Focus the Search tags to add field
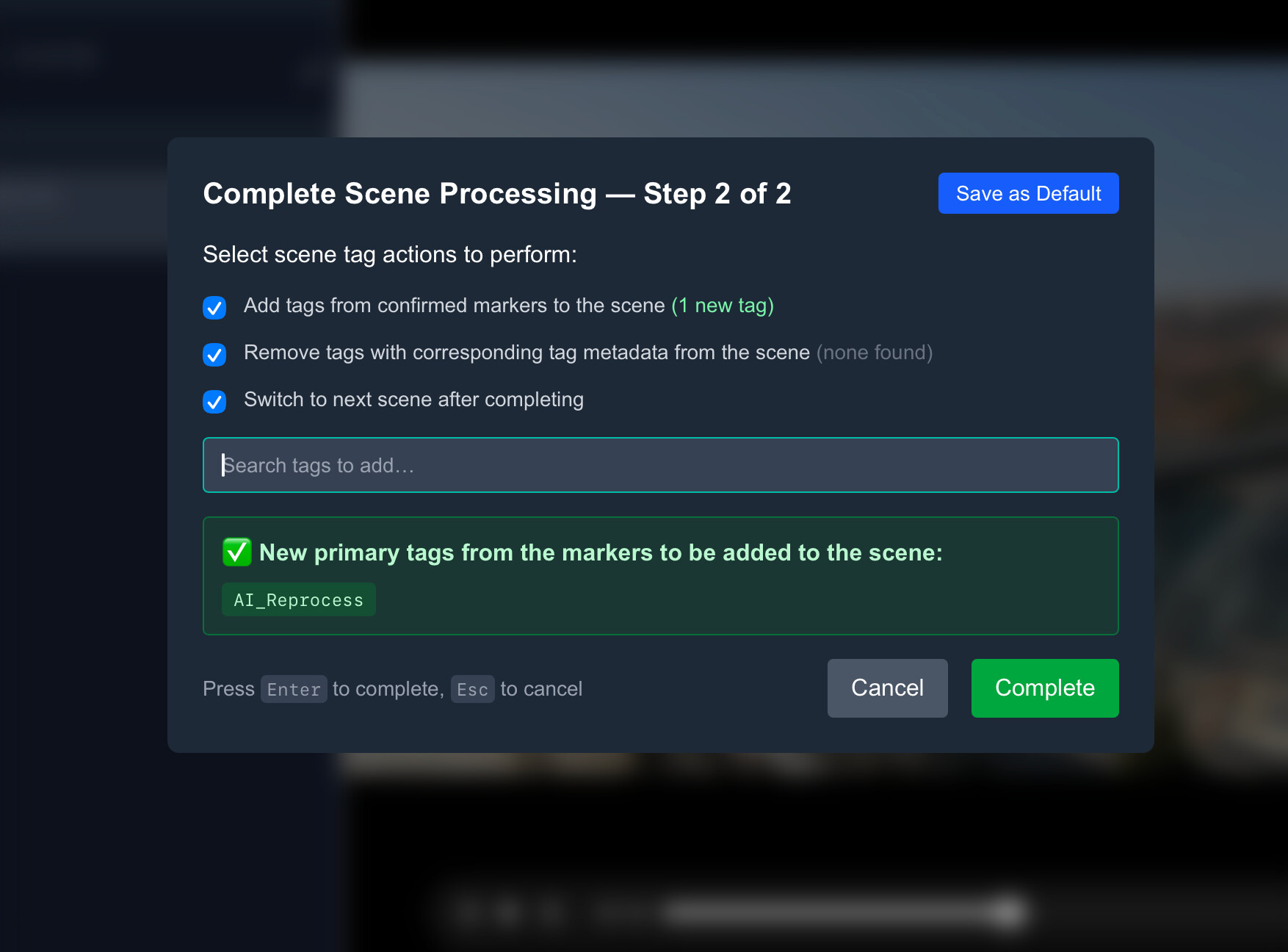1288x952 pixels. [659, 465]
